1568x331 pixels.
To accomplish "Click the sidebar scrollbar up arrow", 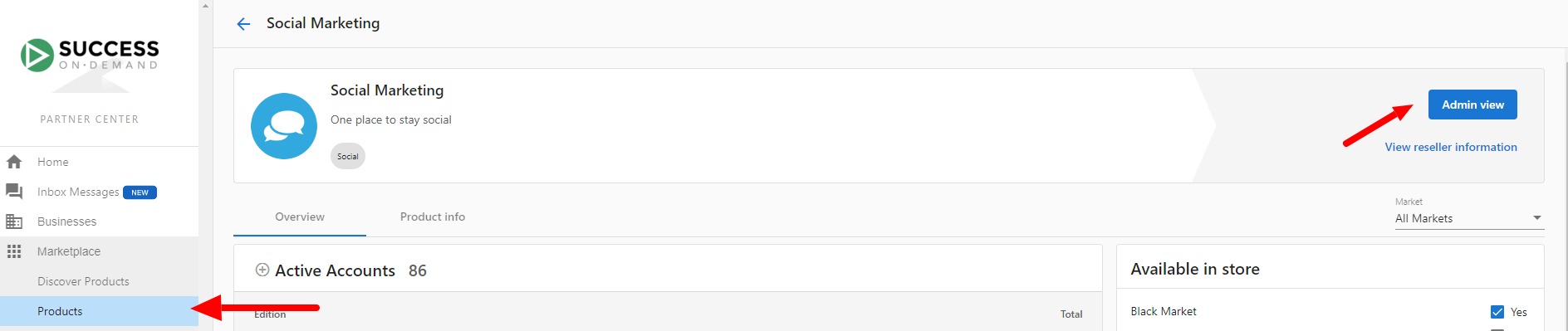I will click(x=206, y=5).
